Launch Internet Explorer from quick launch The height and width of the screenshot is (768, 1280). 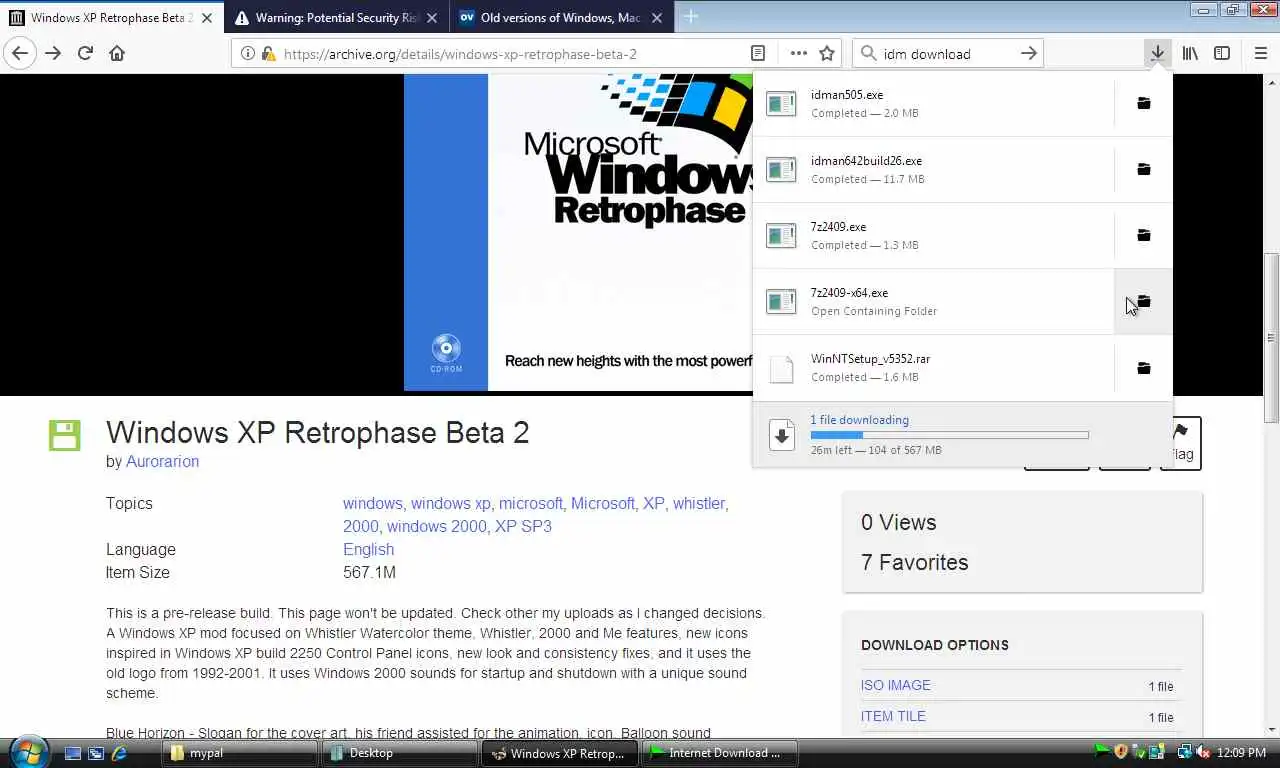click(x=120, y=752)
